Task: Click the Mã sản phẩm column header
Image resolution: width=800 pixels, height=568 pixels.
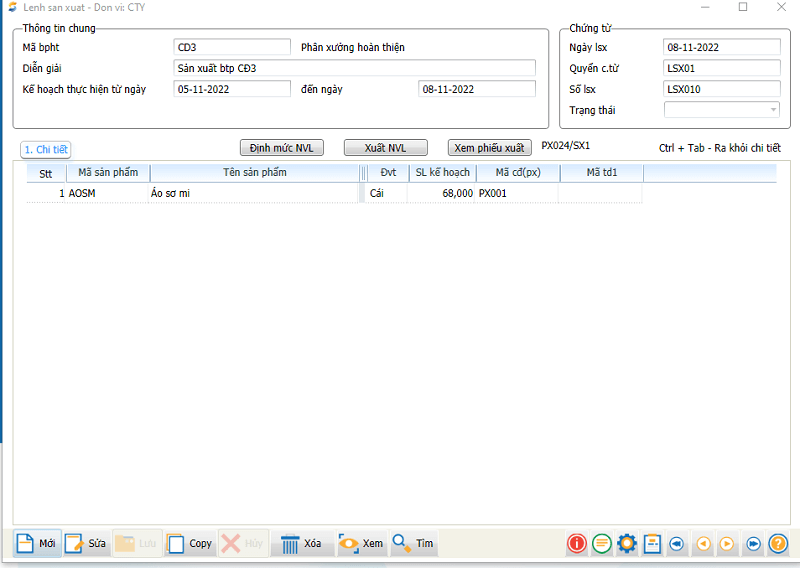Action: 108,173
